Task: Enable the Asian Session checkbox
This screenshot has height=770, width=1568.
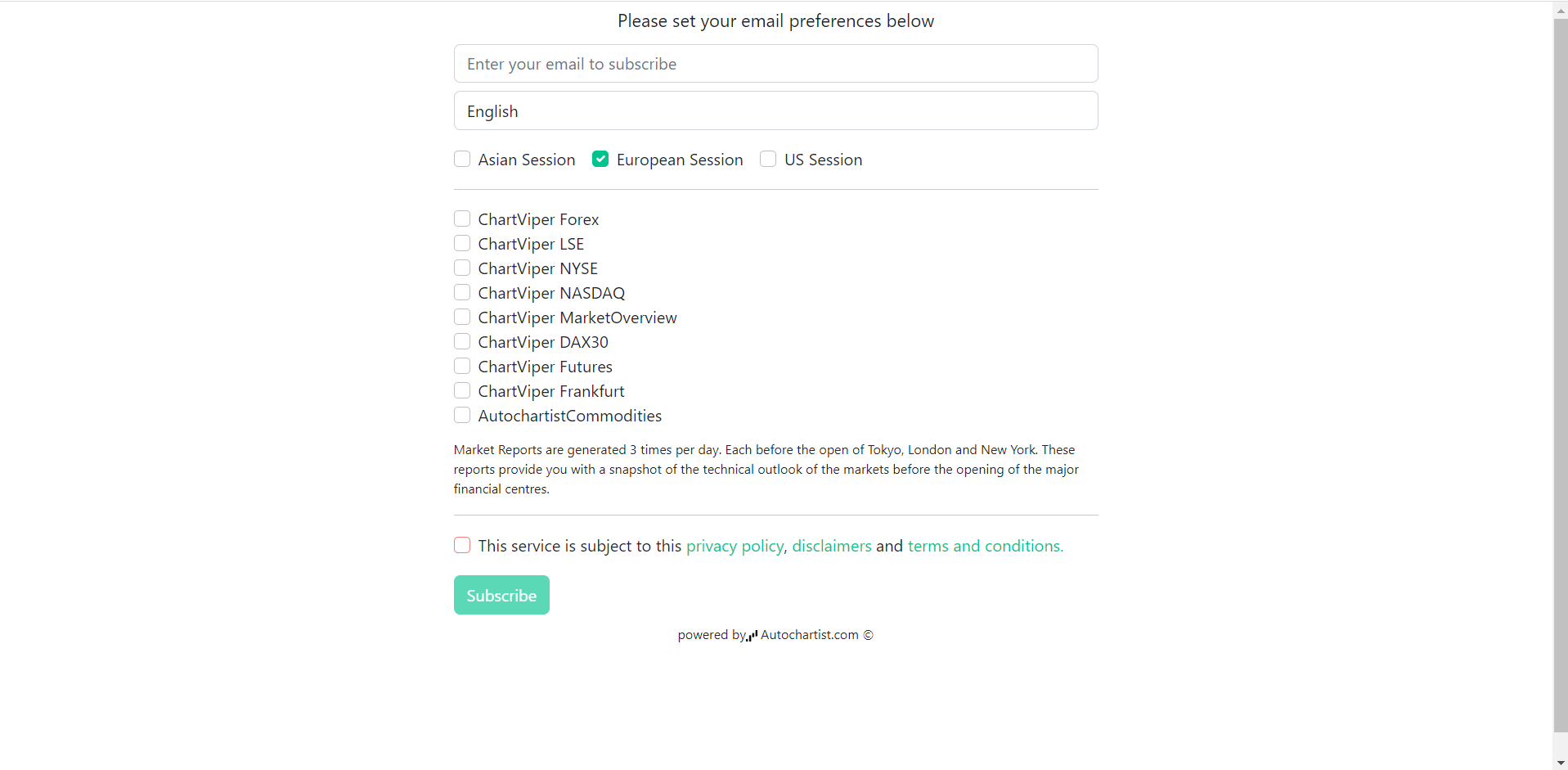Action: coord(462,159)
